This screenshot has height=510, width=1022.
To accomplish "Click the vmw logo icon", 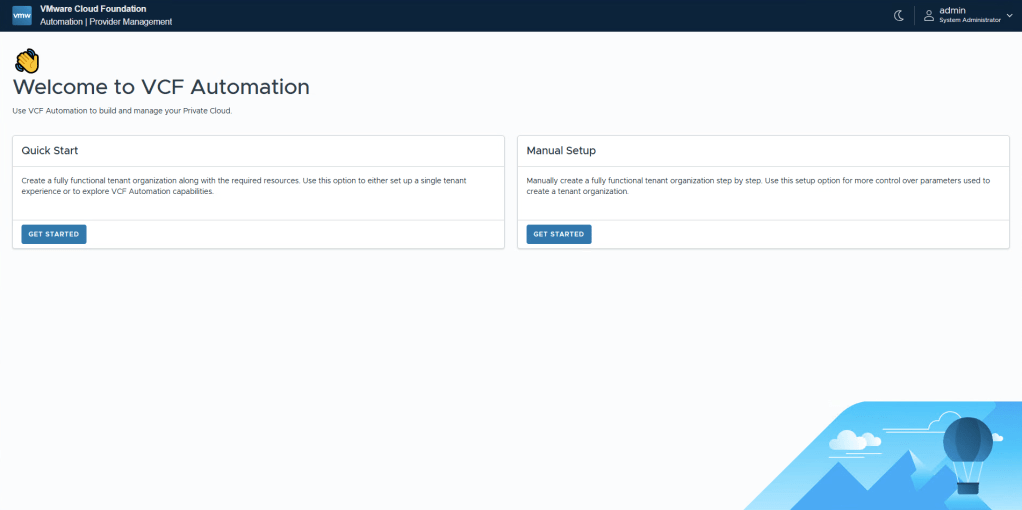I will click(x=22, y=15).
